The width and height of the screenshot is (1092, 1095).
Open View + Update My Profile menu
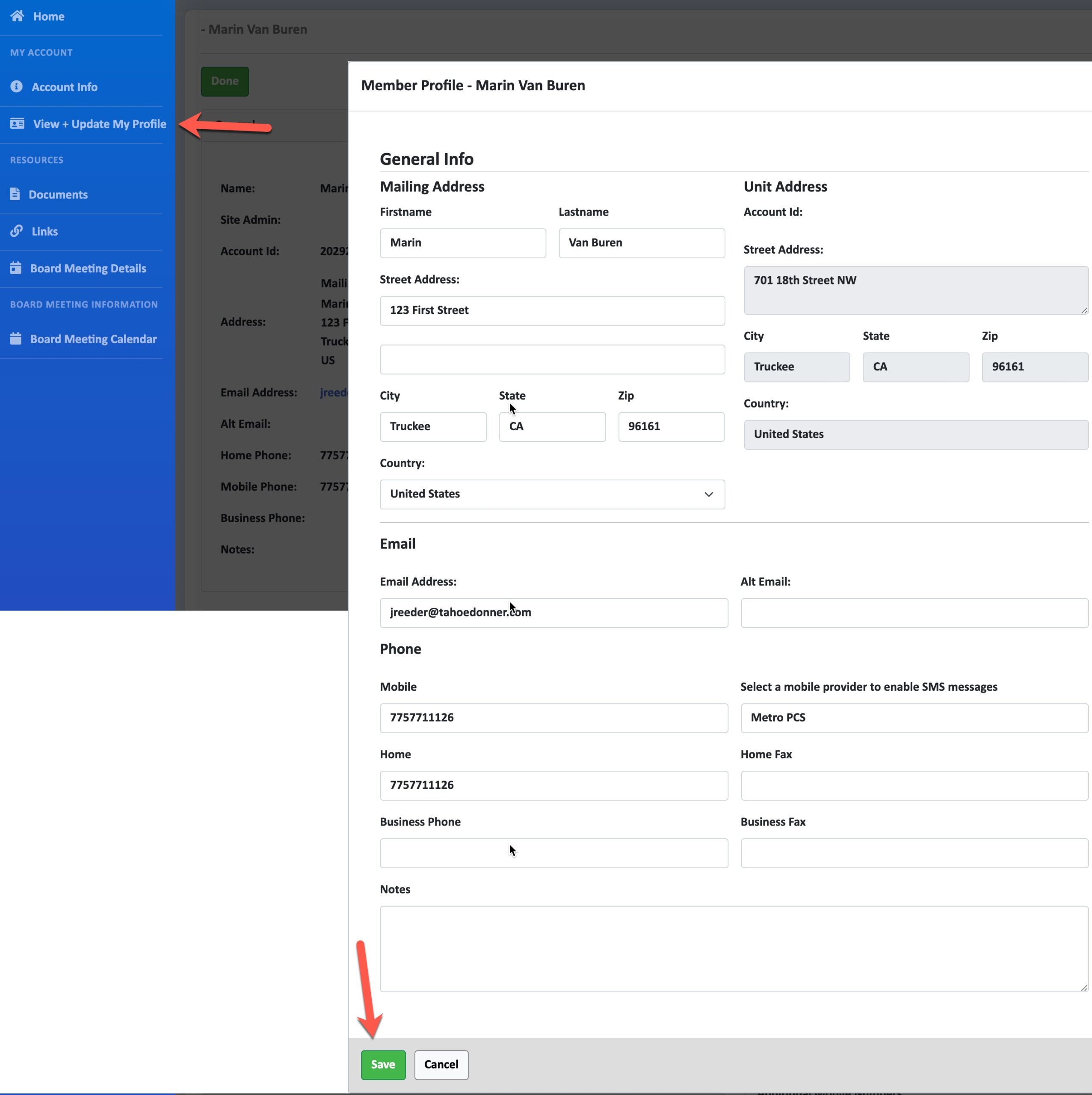(x=99, y=124)
